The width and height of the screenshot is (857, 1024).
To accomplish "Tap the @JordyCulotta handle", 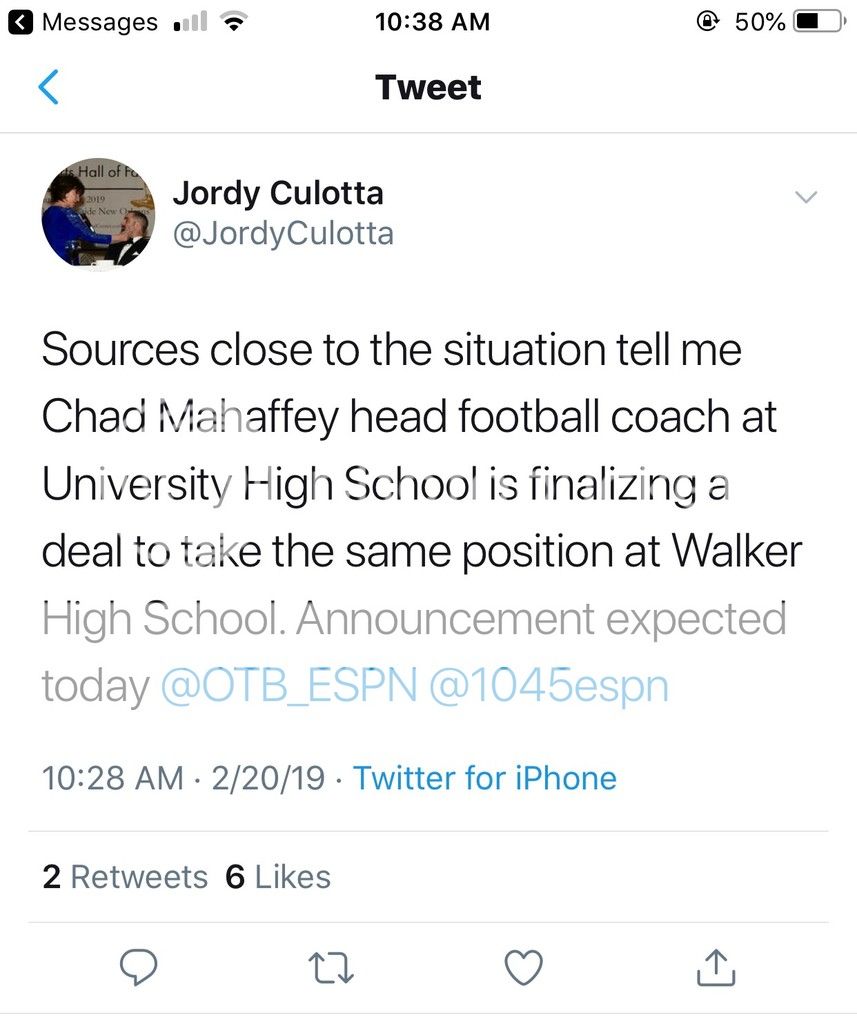I will [283, 233].
